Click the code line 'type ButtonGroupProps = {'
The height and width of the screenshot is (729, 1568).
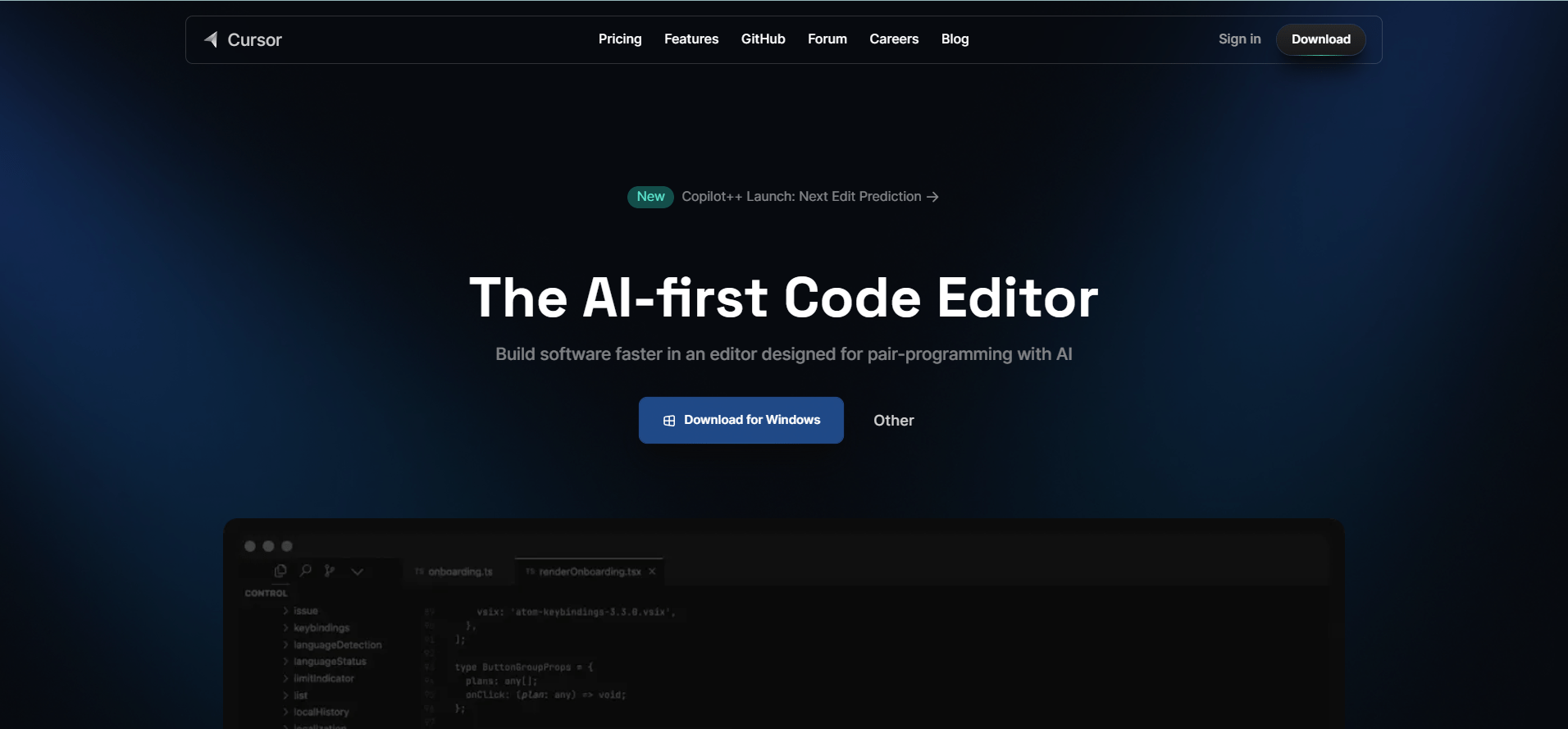click(x=523, y=667)
